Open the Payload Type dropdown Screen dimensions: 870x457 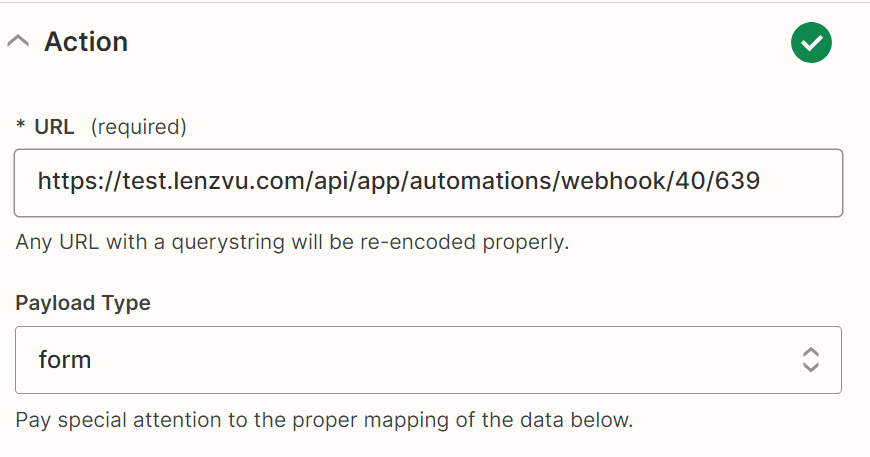tap(428, 360)
